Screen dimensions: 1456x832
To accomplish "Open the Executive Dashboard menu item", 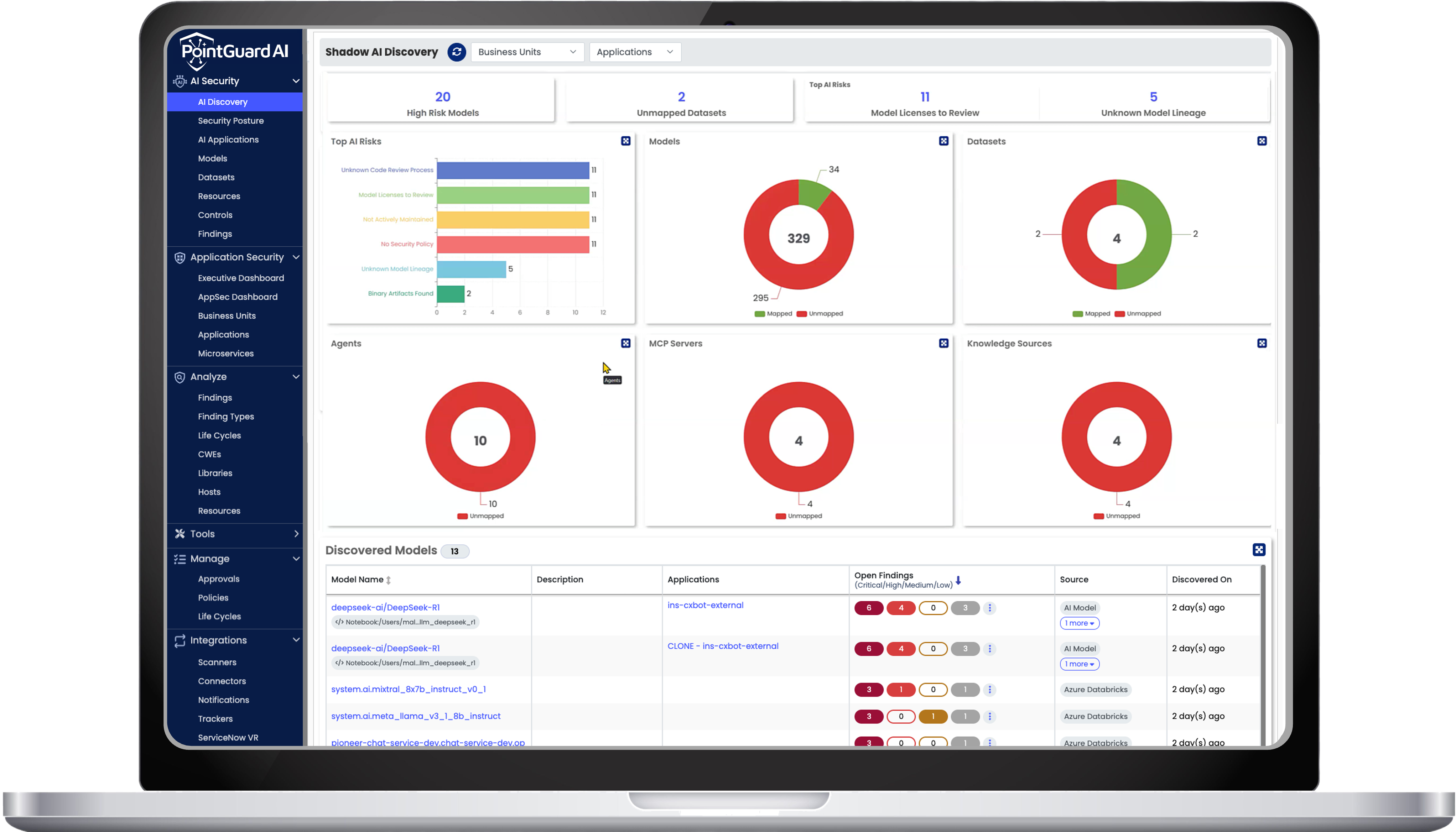I will coord(241,278).
